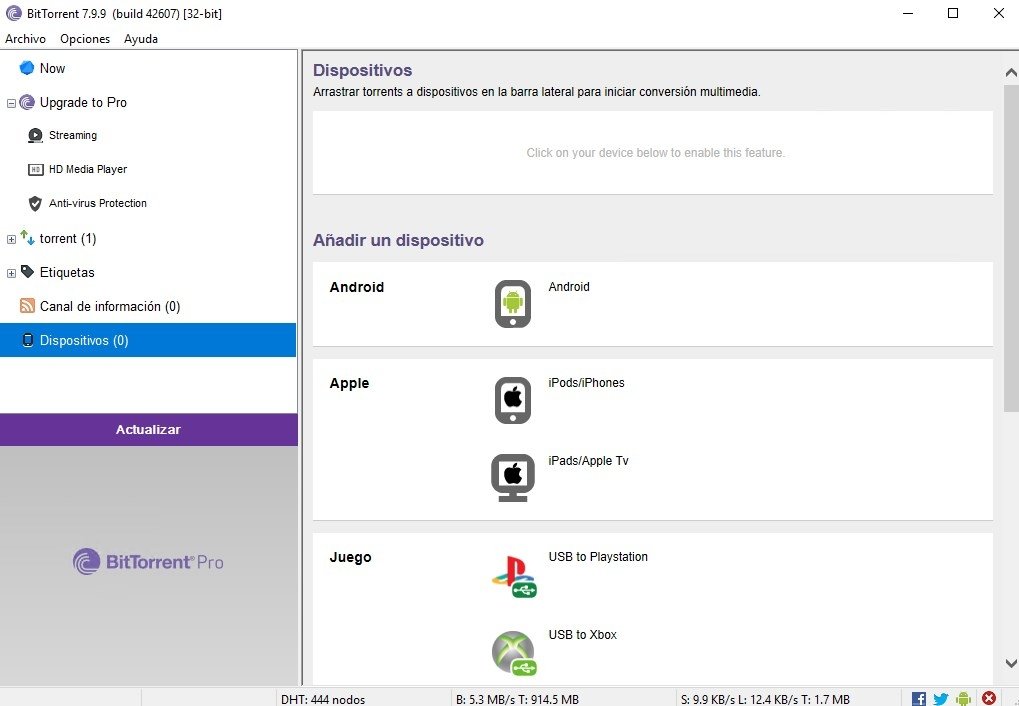Click the Android device icon
1019x706 pixels.
click(x=513, y=304)
